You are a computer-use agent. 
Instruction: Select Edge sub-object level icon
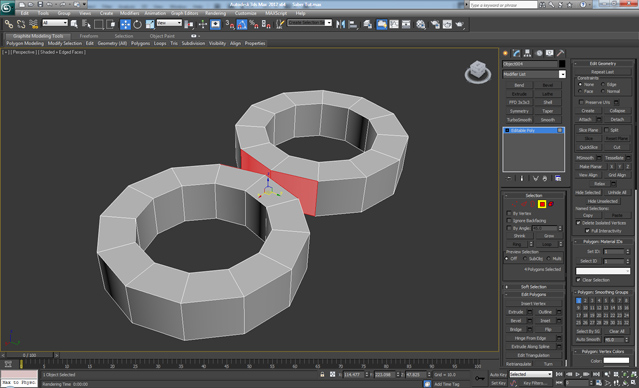point(524,204)
